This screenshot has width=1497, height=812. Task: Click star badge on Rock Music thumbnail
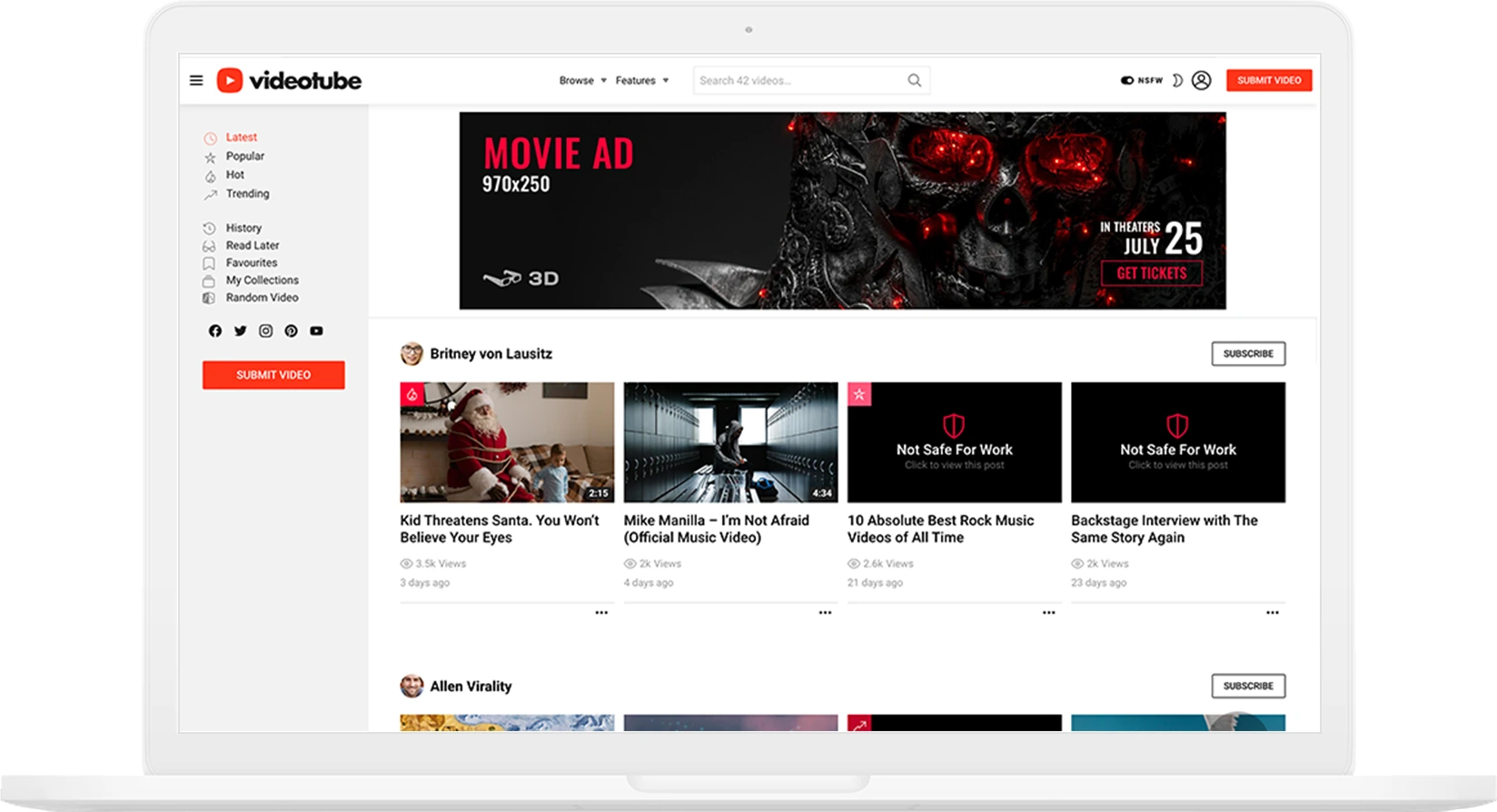point(859,394)
